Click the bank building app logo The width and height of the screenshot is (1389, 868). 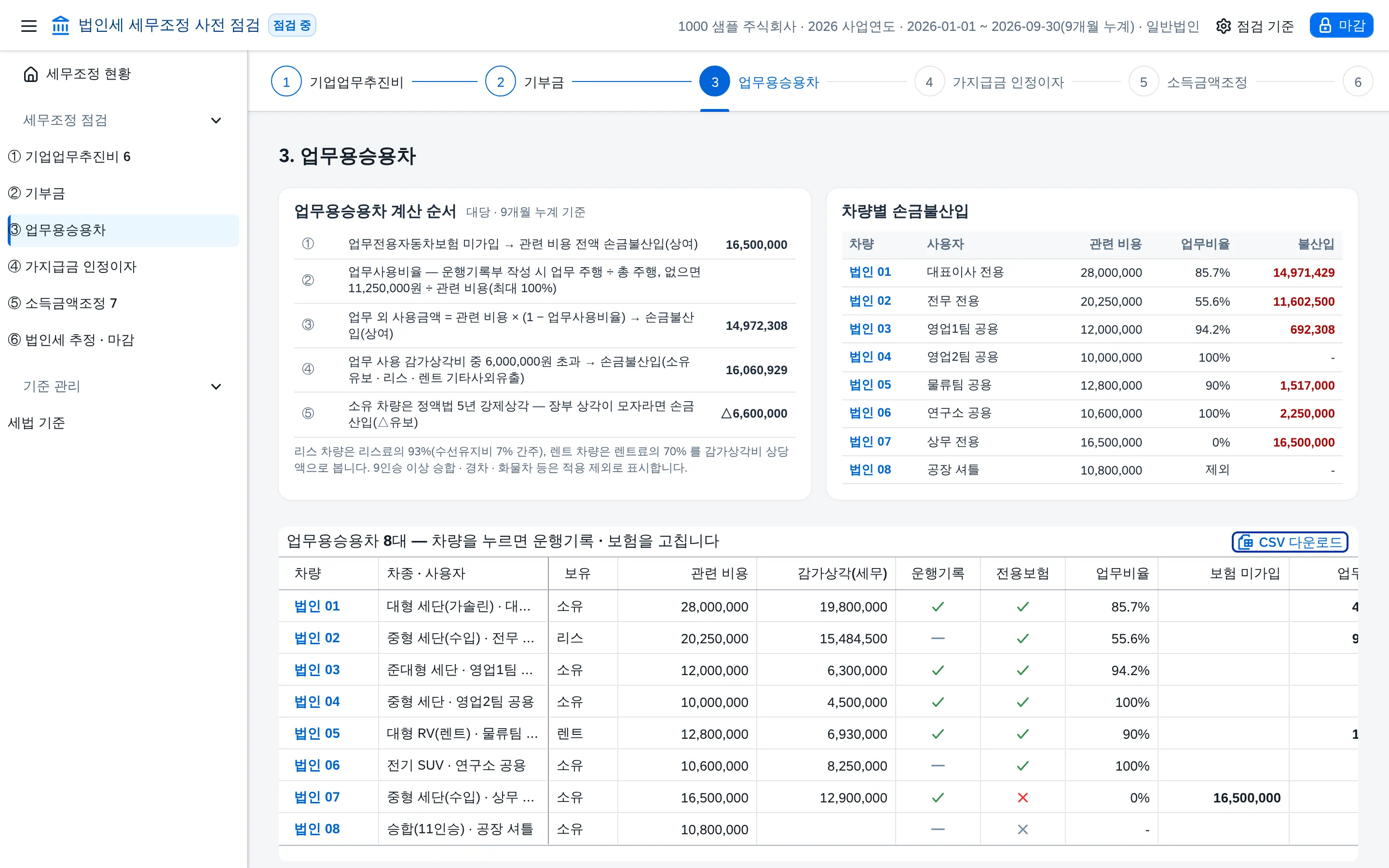tap(60, 26)
